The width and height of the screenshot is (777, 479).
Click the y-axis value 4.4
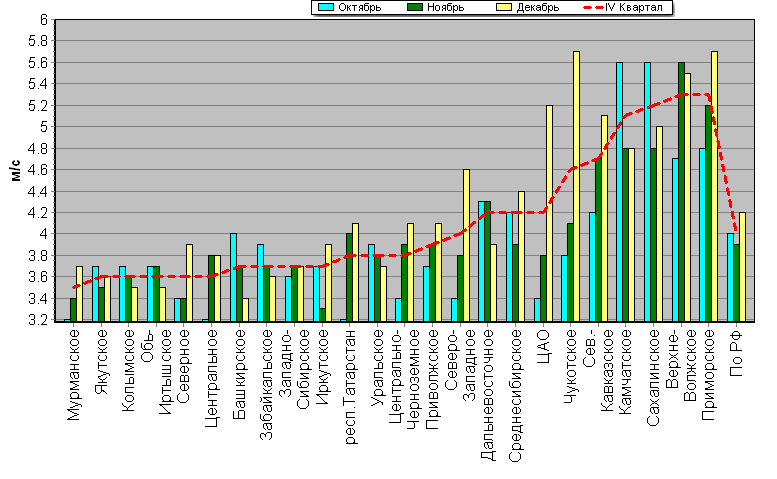[38, 191]
